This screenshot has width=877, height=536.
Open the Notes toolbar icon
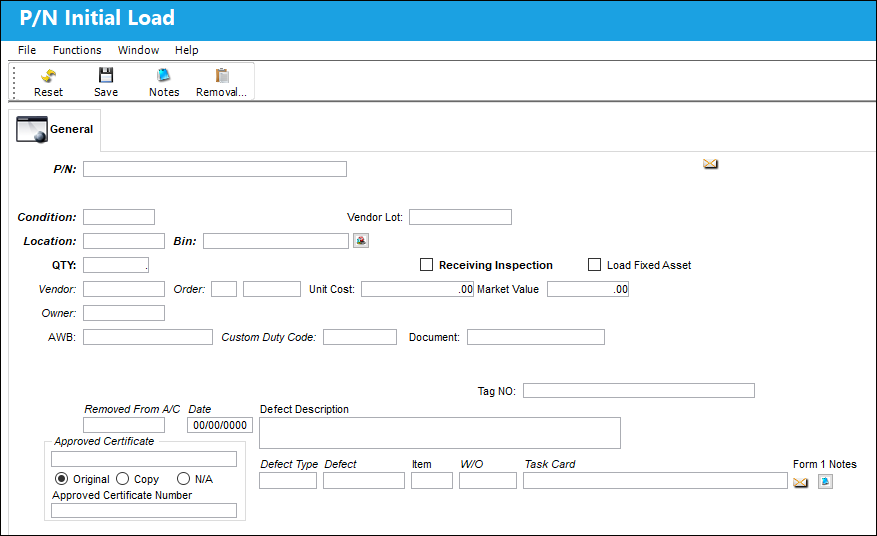163,75
